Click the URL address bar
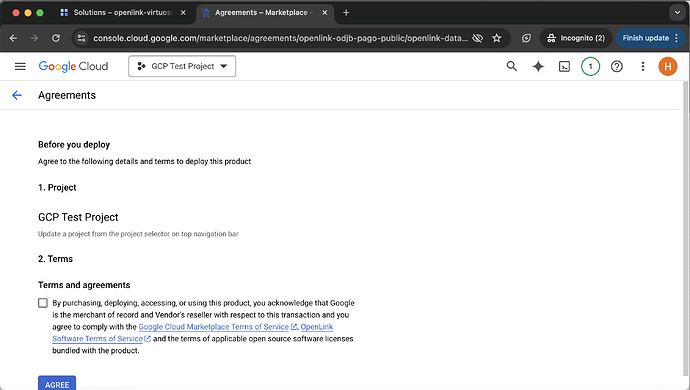Screen dimensions: 690x390 pyautogui.click(x=280, y=38)
